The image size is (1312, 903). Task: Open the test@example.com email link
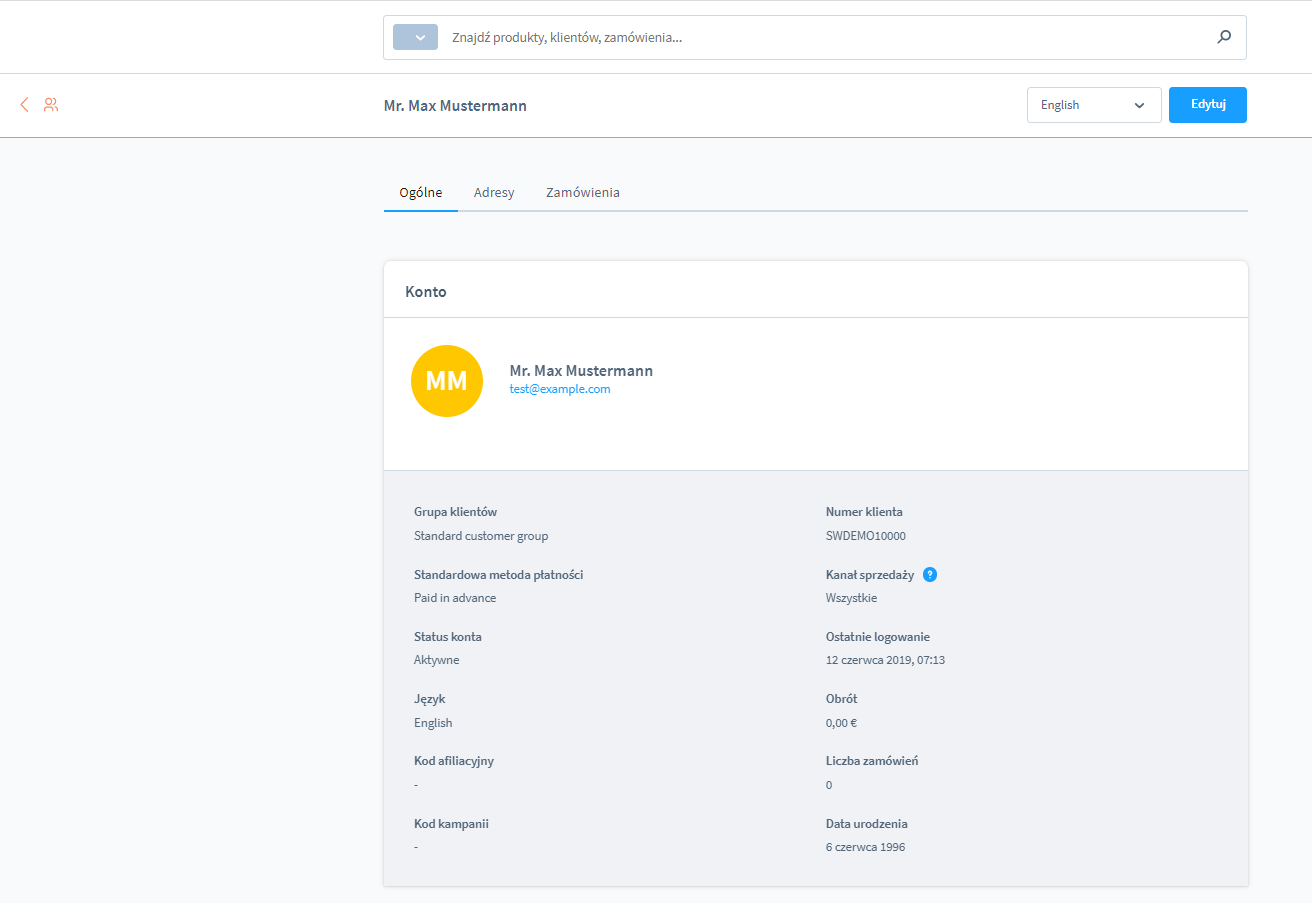[559, 389]
